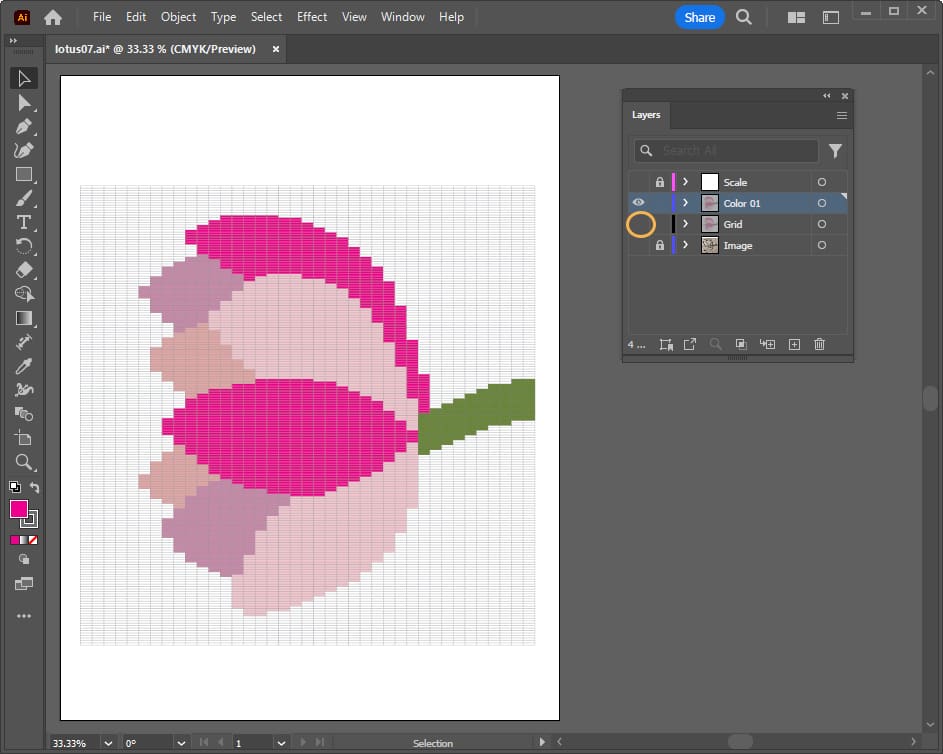The height and width of the screenshot is (754, 943).
Task: Select the Zoom tool in toolbar
Action: pyautogui.click(x=25, y=462)
